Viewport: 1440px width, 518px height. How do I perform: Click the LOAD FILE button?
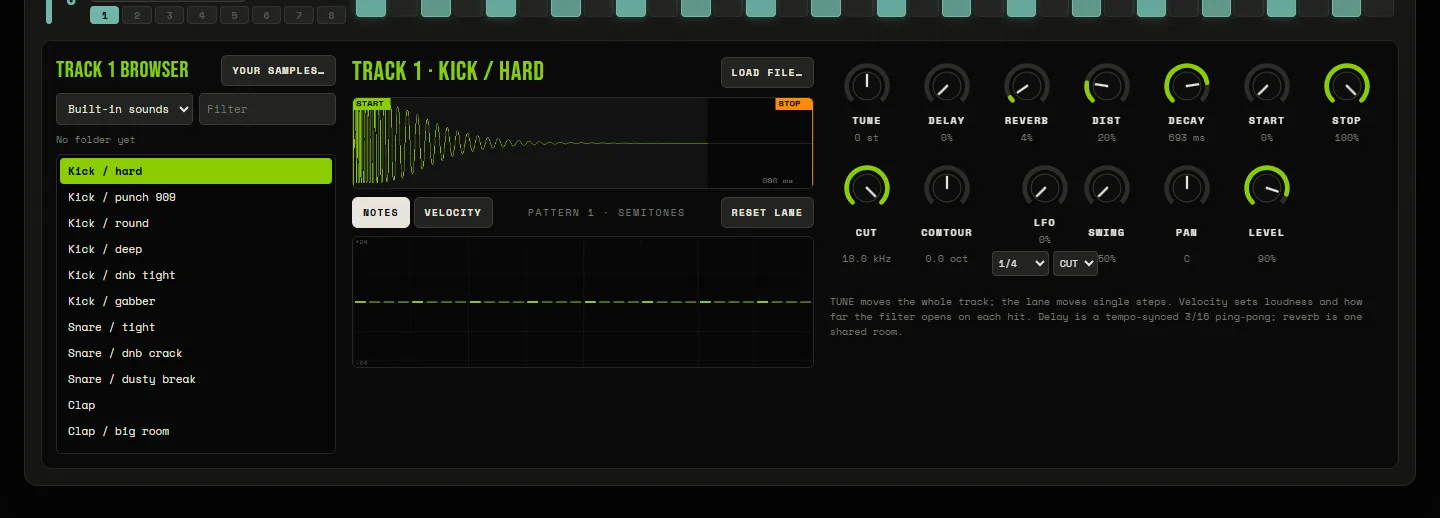[767, 73]
